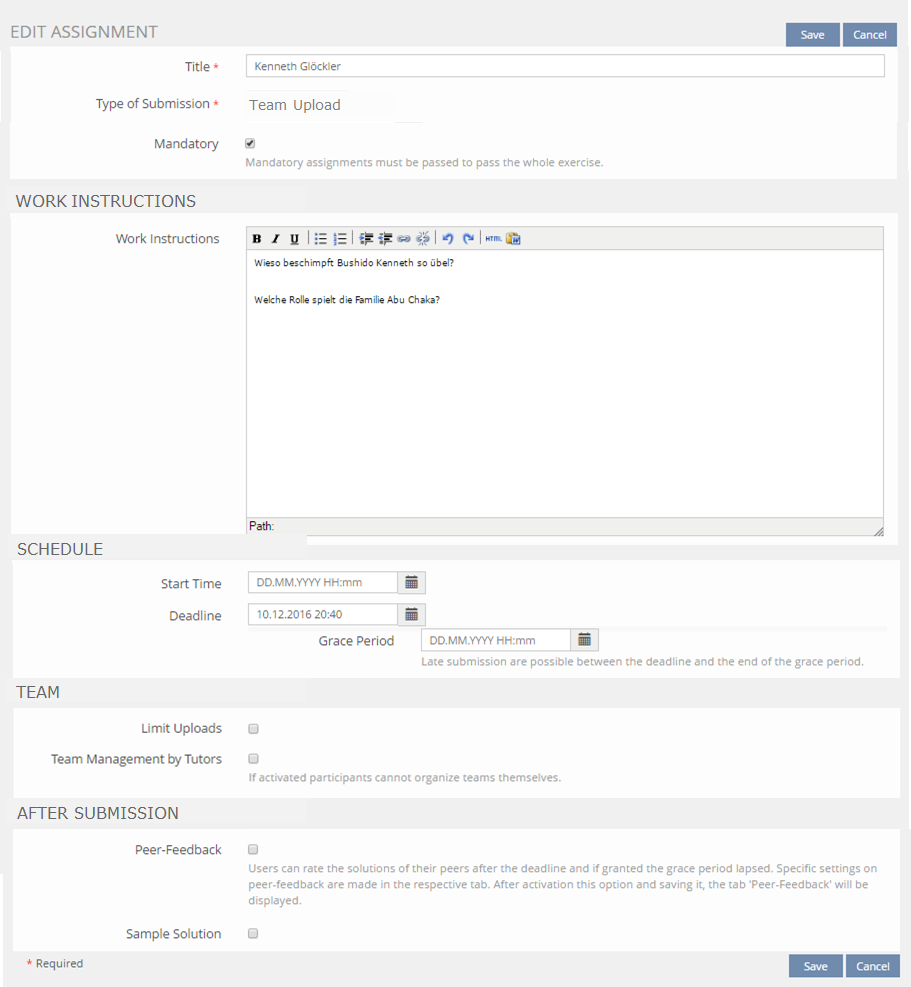This screenshot has height=987, width=911.
Task: Click the top Save button
Action: [812, 35]
